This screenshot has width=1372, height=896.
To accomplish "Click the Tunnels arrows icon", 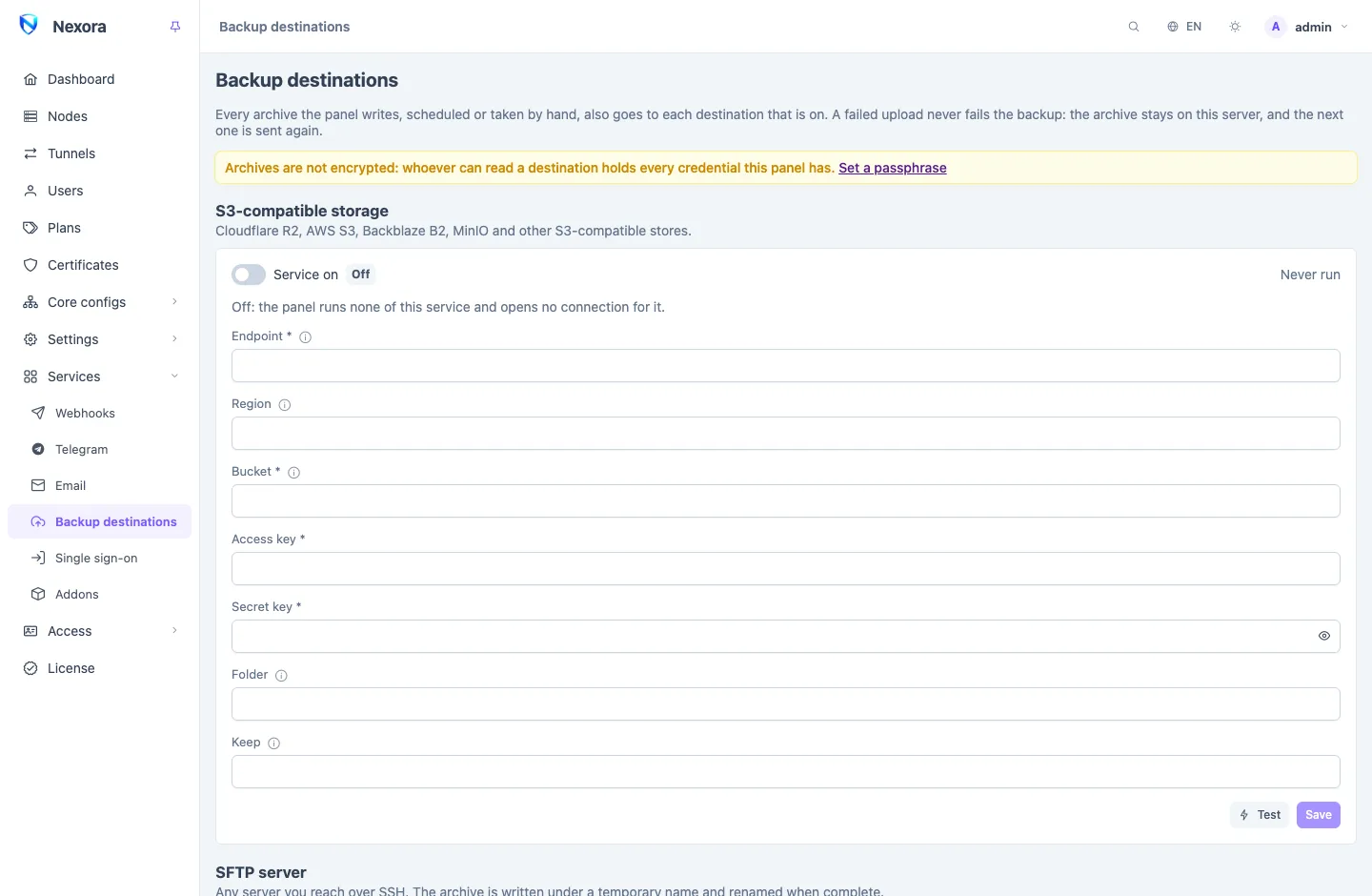I will [30, 153].
